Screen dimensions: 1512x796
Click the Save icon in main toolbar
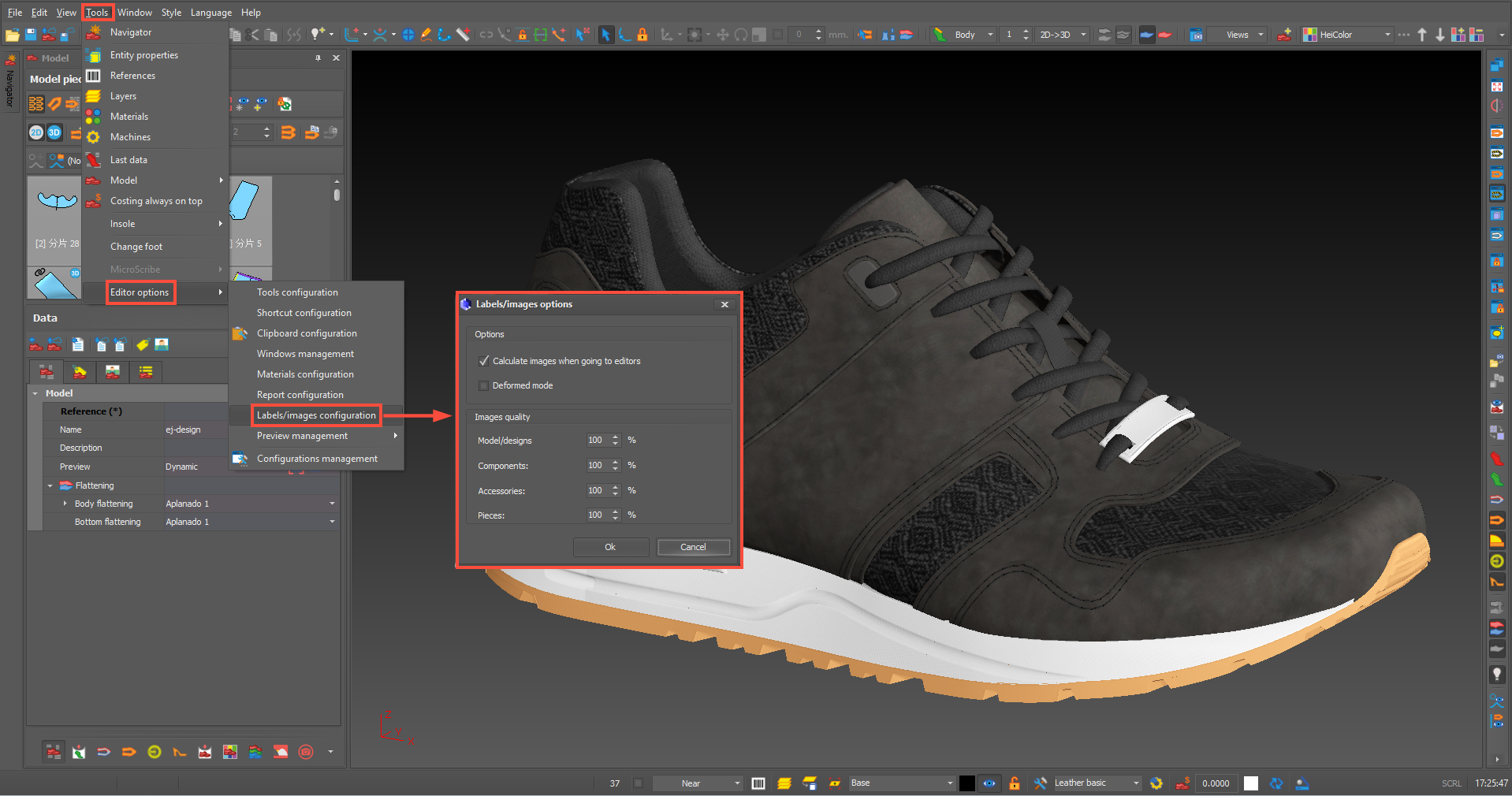(x=31, y=35)
